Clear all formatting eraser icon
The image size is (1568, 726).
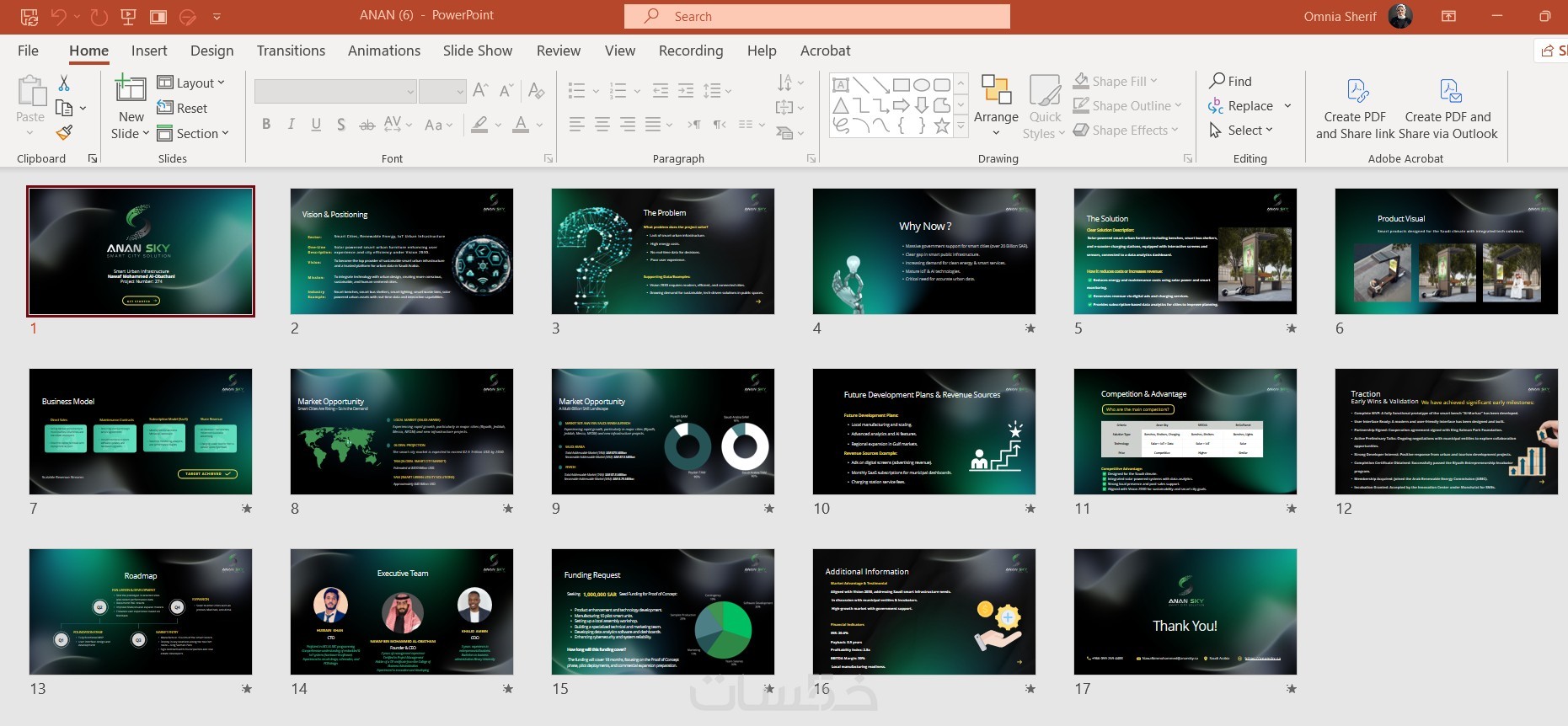coord(537,90)
